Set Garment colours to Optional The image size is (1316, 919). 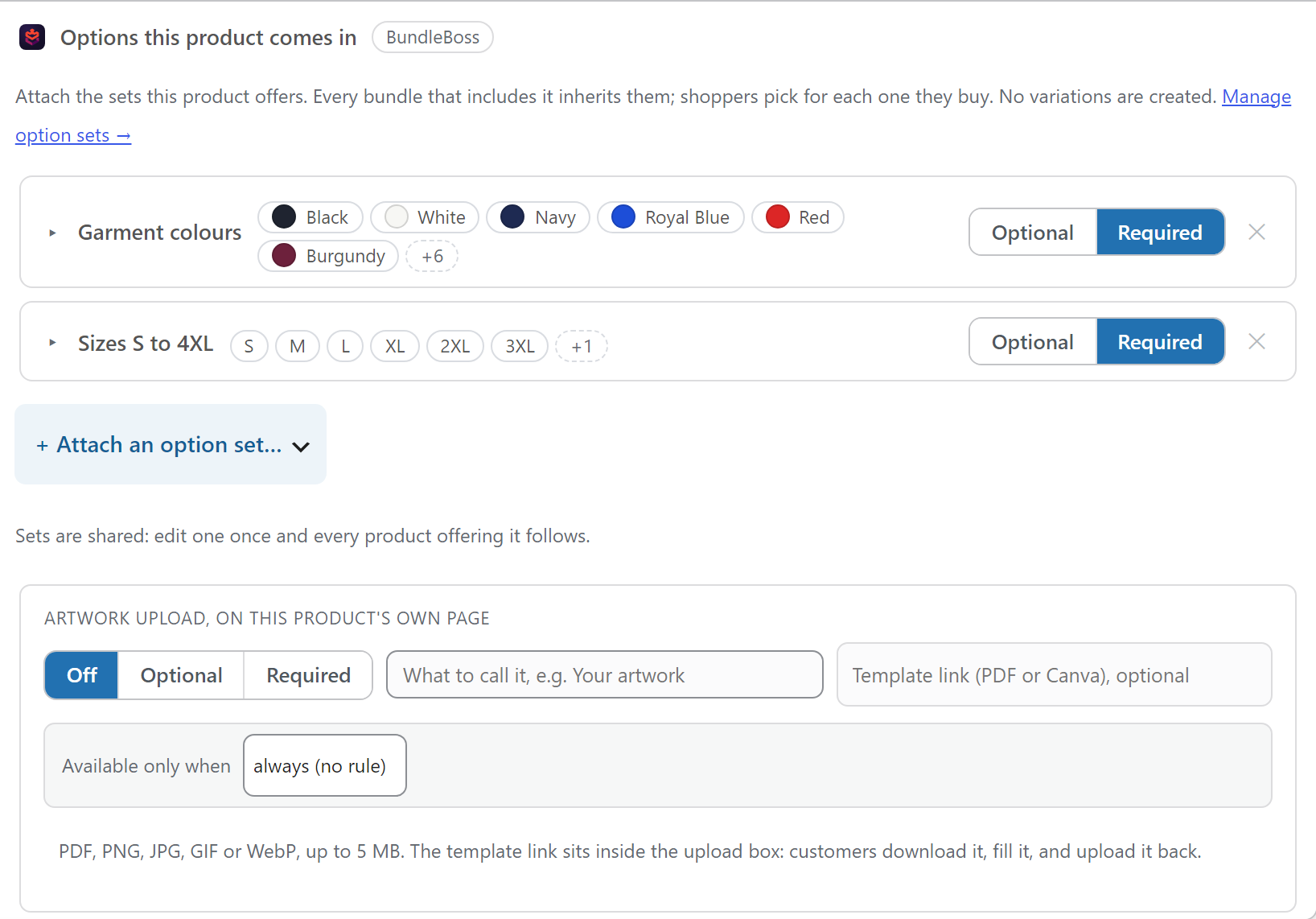(x=1033, y=232)
